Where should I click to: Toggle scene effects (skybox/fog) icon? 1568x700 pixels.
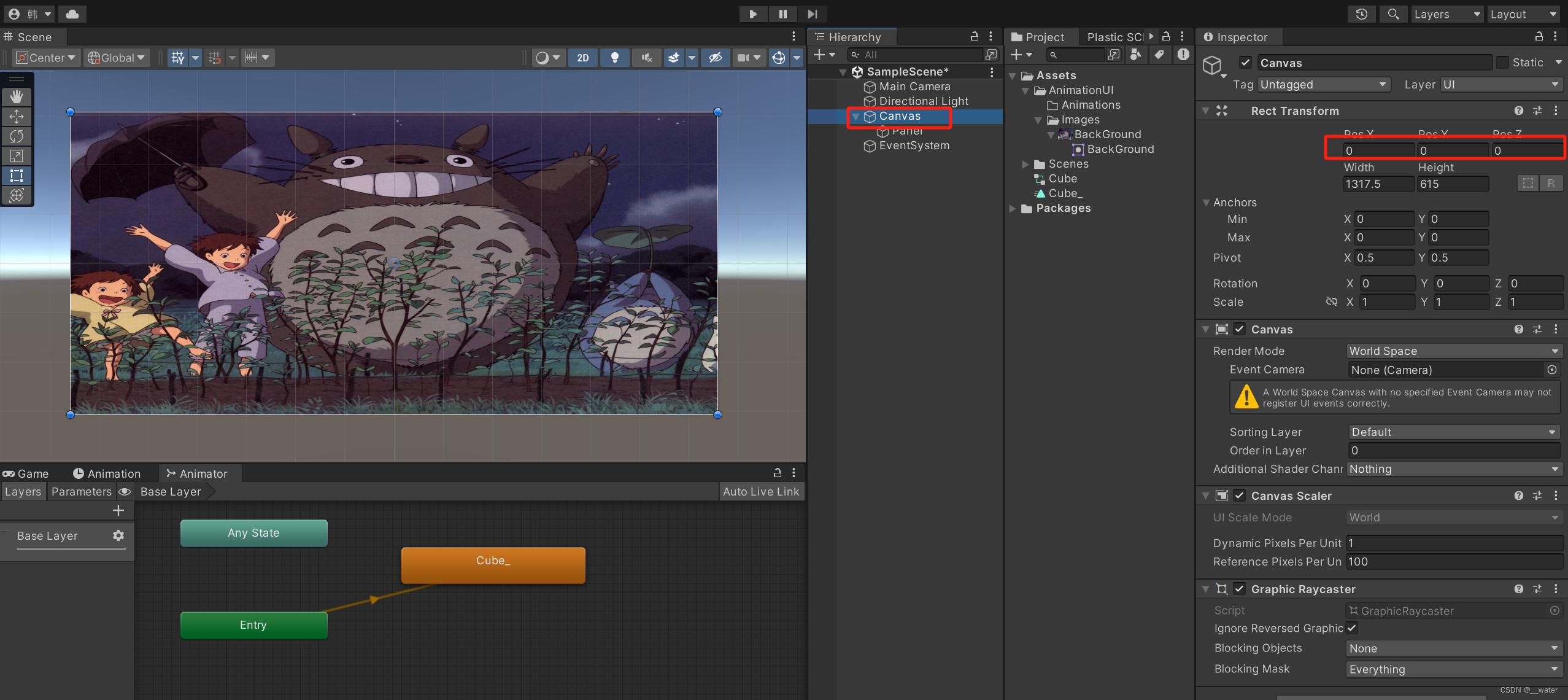coord(673,58)
